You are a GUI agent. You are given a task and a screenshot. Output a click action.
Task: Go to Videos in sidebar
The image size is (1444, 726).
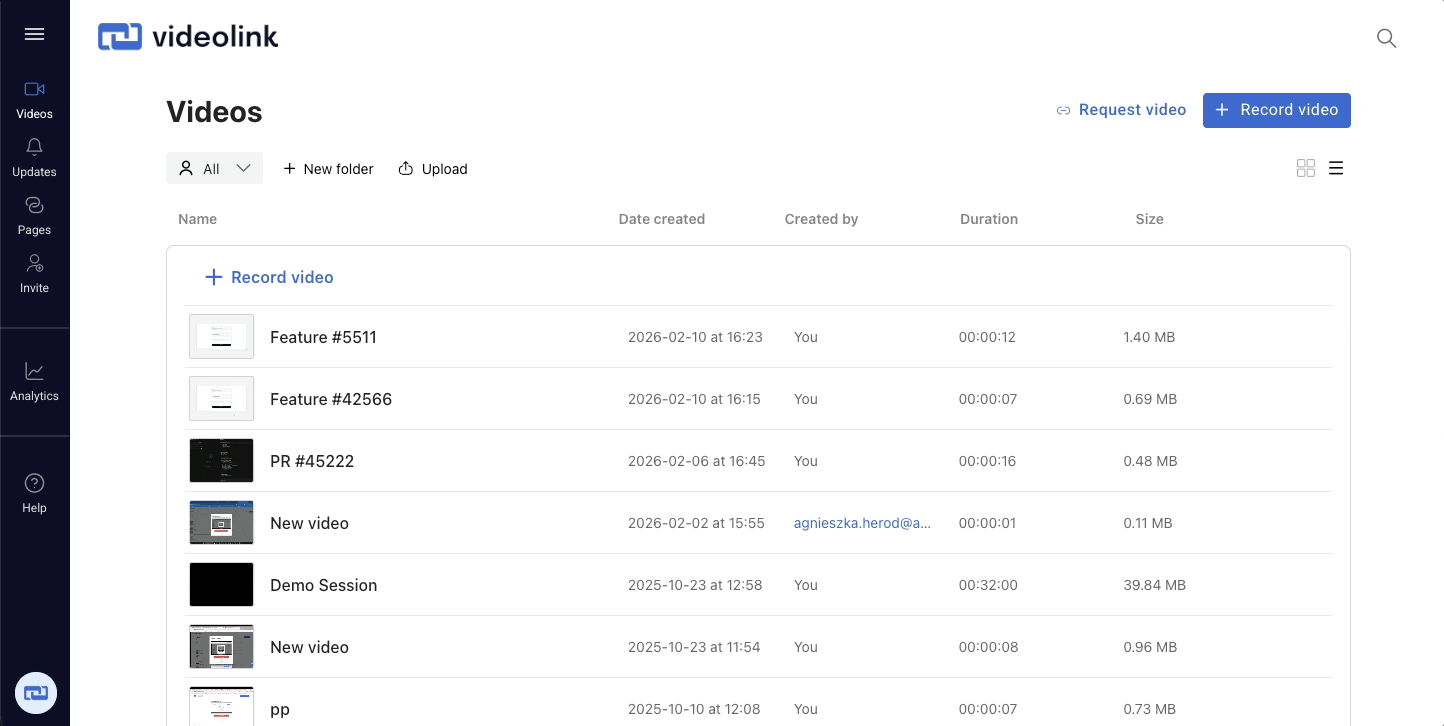point(34,99)
